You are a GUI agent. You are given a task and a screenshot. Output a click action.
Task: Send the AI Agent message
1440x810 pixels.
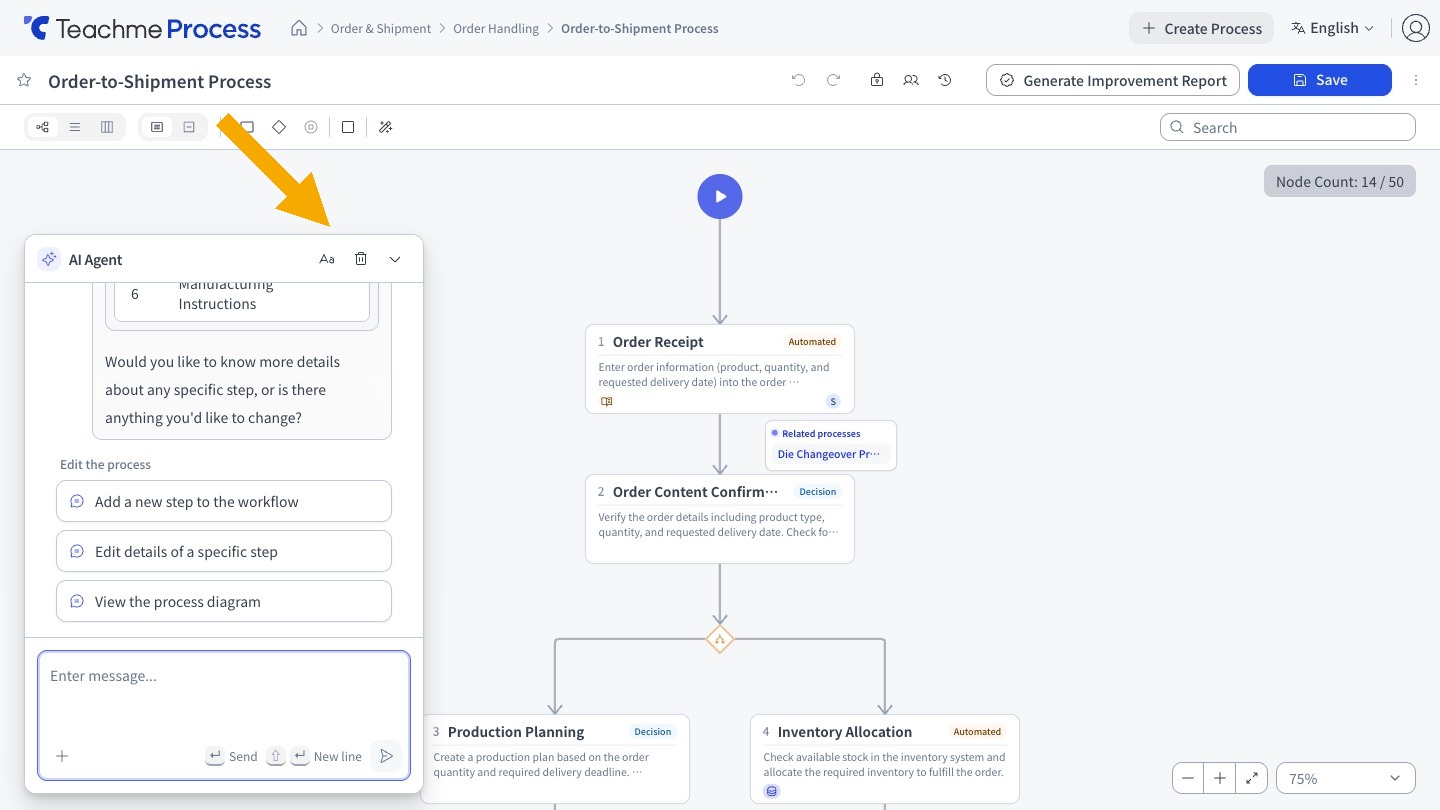point(386,756)
